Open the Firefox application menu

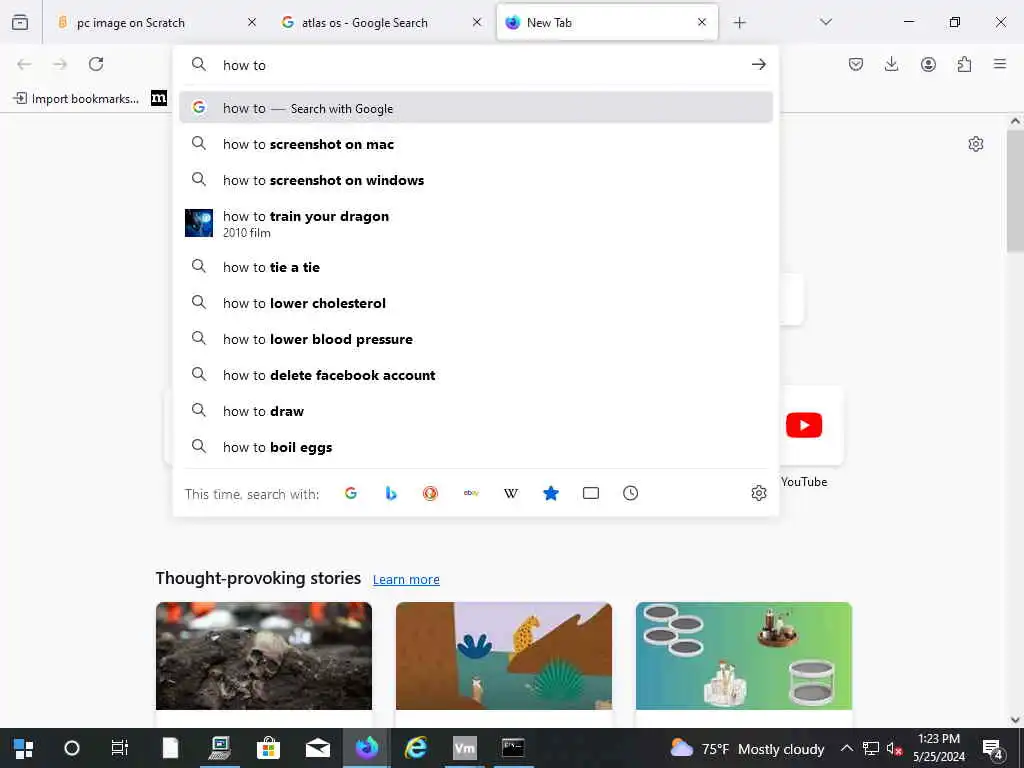[x=1000, y=64]
